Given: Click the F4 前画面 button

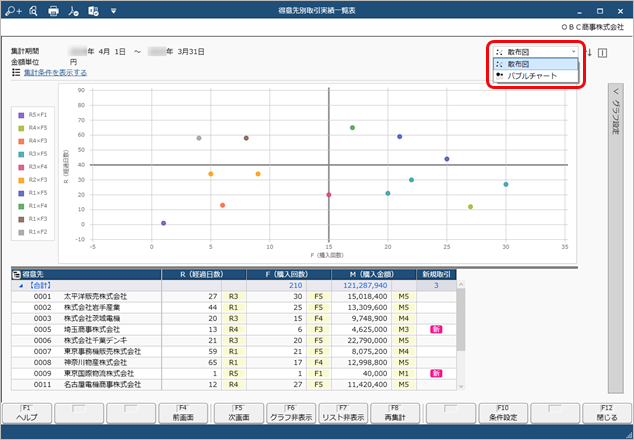Looking at the screenshot, I should pyautogui.click(x=183, y=413).
